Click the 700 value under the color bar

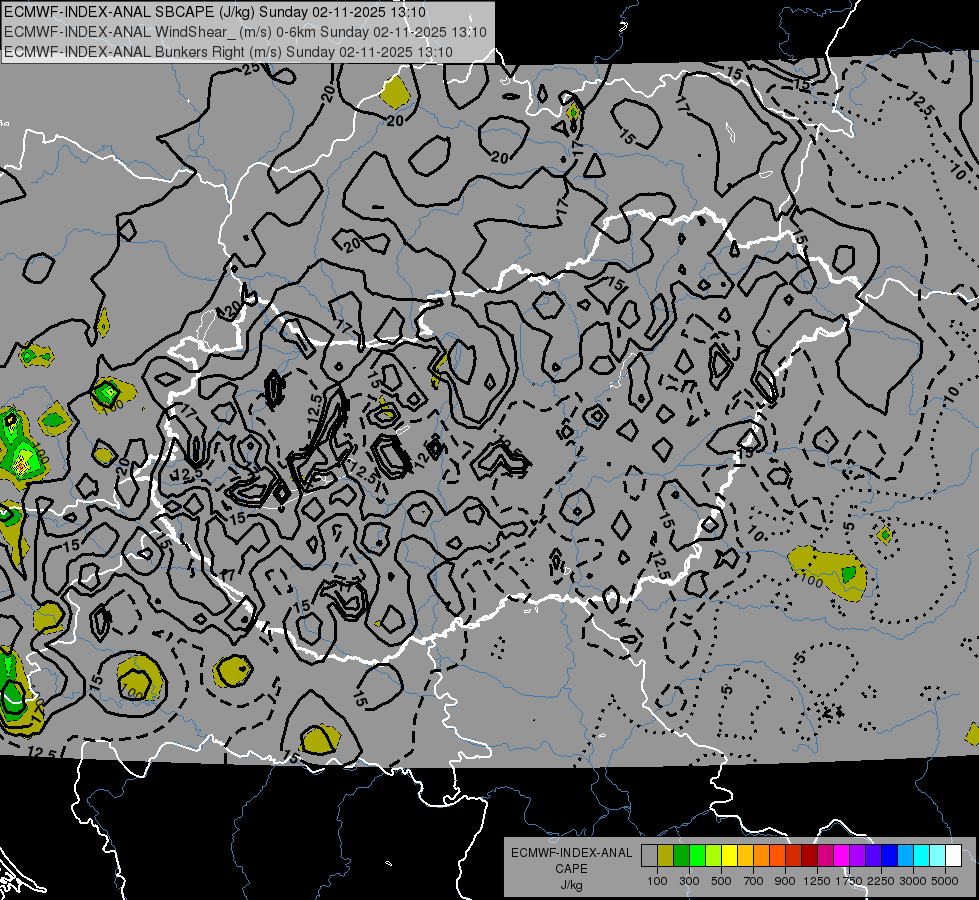pyautogui.click(x=753, y=881)
